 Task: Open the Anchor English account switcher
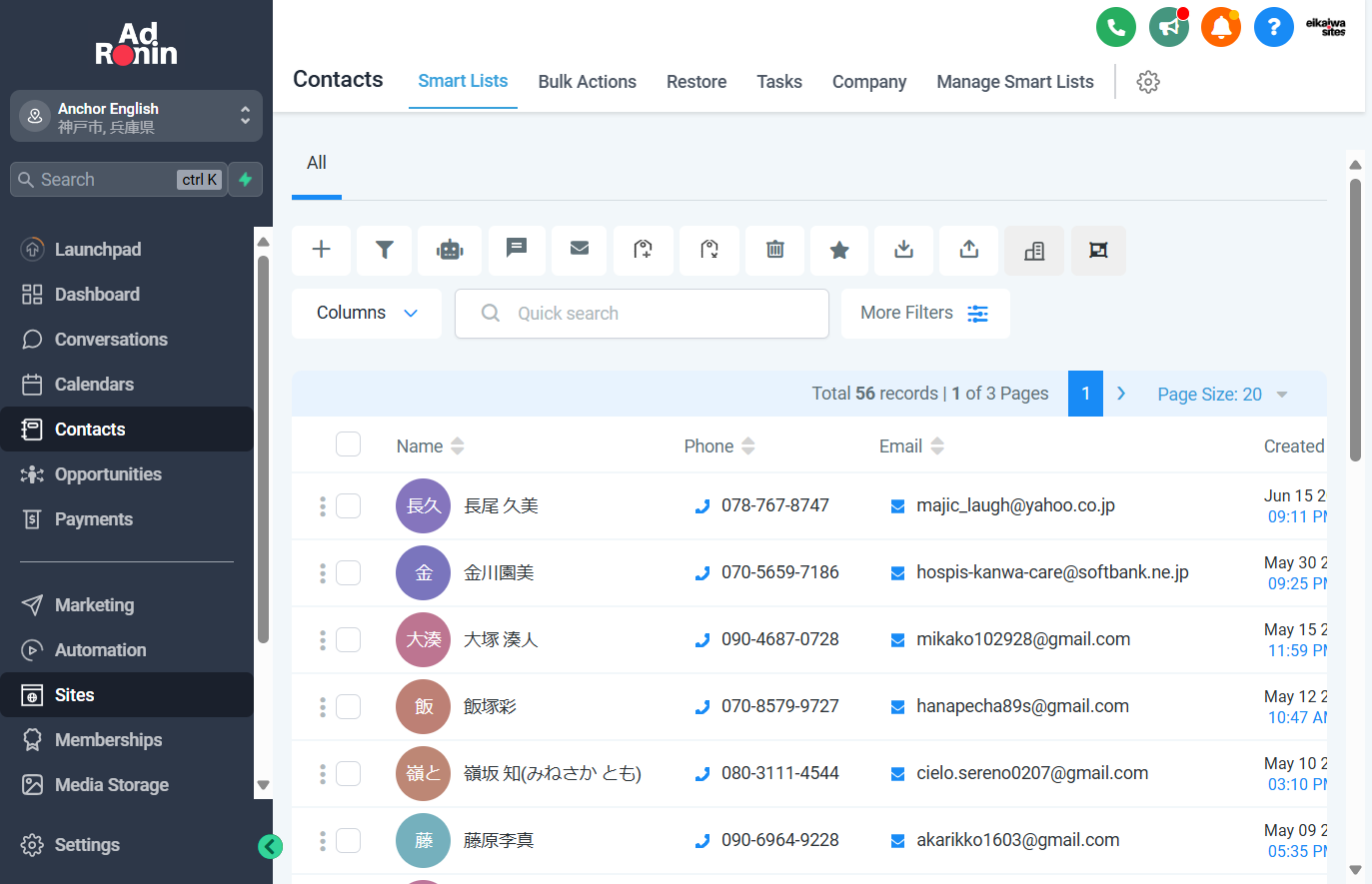136,117
